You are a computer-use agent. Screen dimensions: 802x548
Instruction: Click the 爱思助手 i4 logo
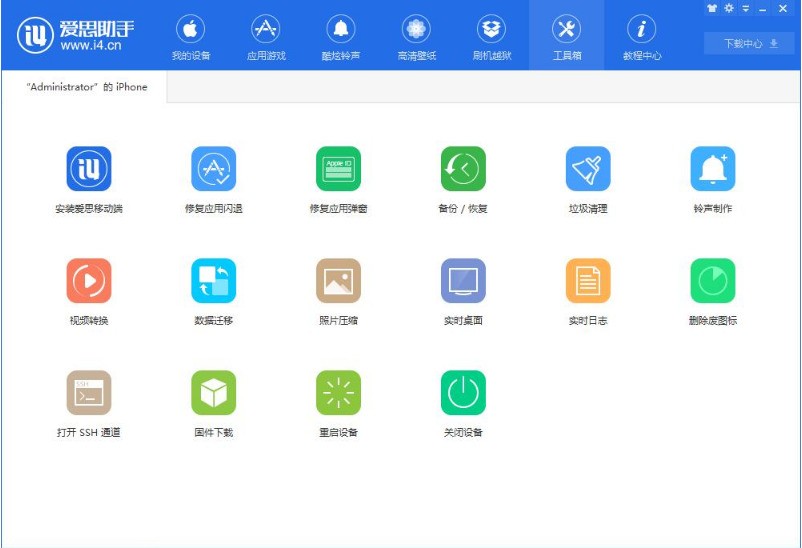click(x=76, y=35)
